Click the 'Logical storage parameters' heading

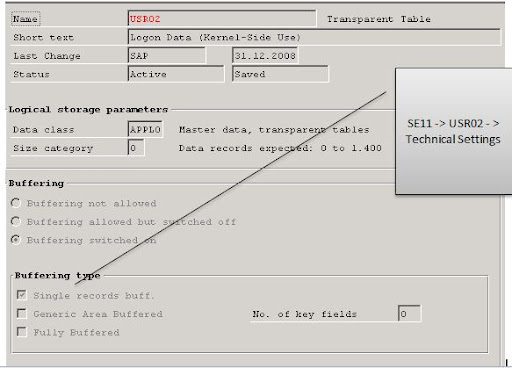(x=88, y=109)
